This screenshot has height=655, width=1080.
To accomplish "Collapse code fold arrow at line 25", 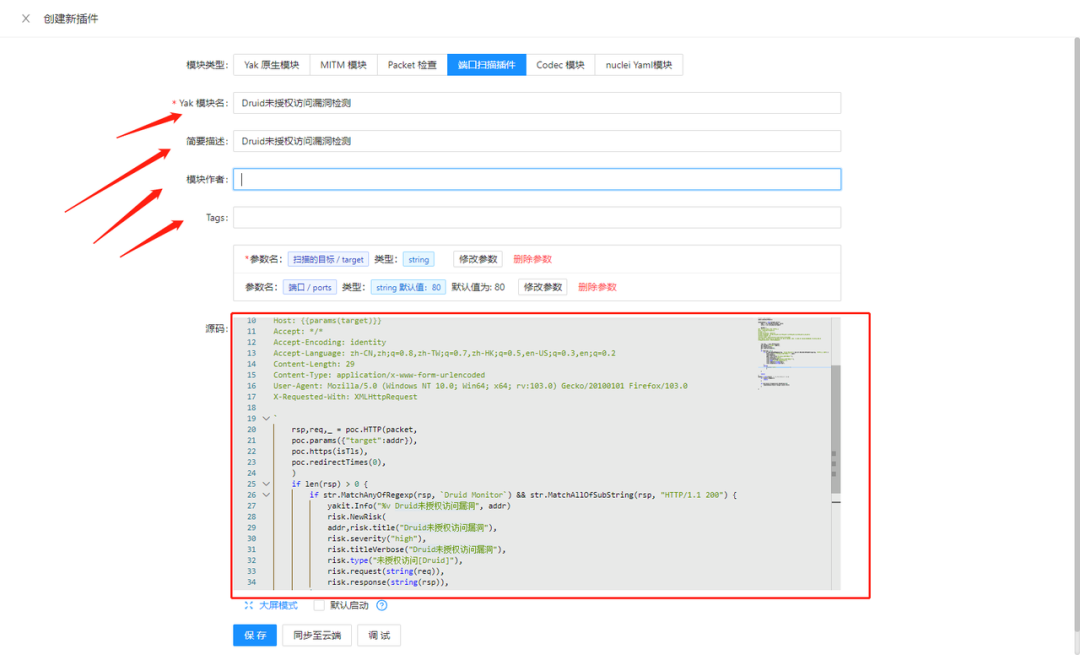I will pyautogui.click(x=266, y=484).
